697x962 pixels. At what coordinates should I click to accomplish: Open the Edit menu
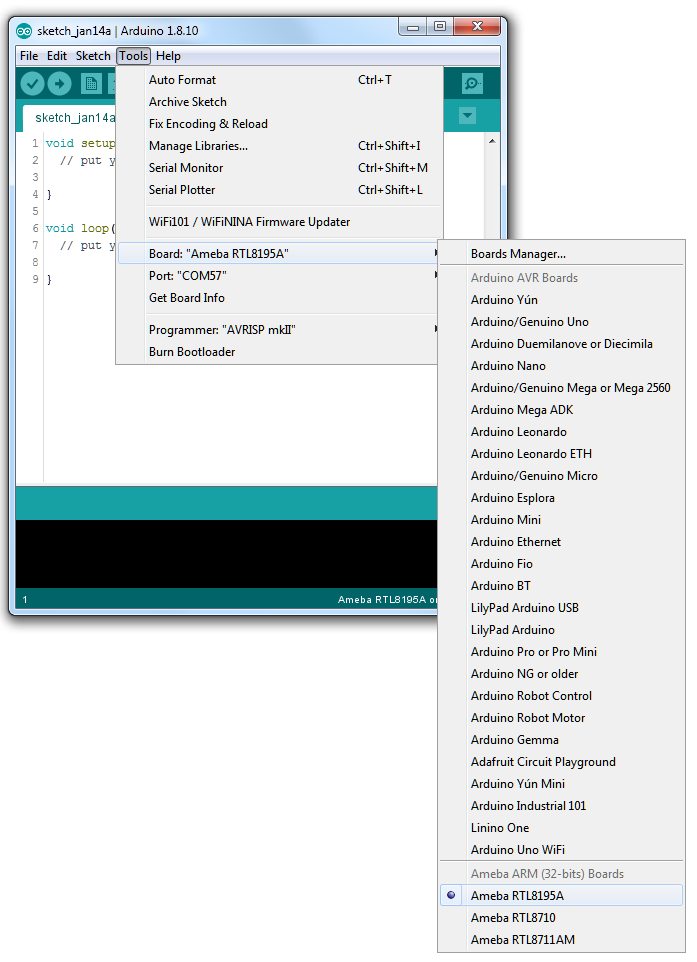56,56
